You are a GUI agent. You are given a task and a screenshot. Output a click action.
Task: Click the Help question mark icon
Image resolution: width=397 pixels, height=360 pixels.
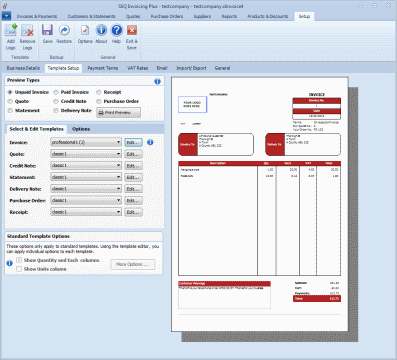pos(116,30)
